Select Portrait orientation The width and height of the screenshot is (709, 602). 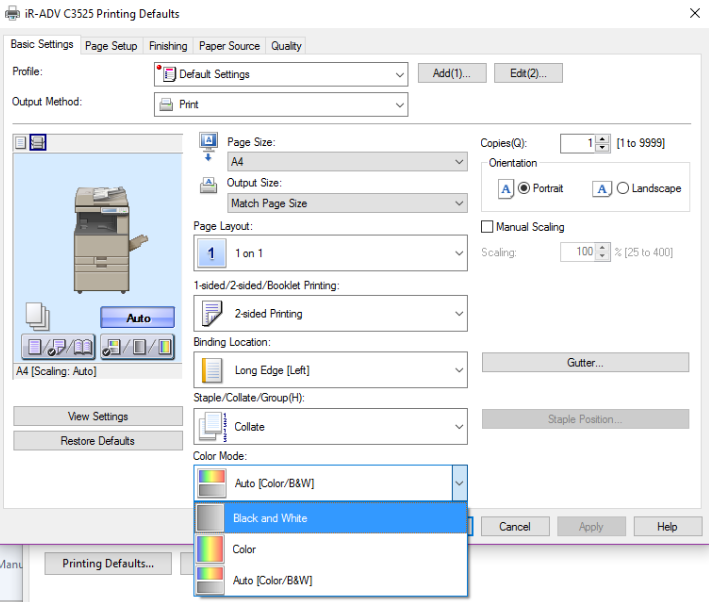[x=524, y=188]
